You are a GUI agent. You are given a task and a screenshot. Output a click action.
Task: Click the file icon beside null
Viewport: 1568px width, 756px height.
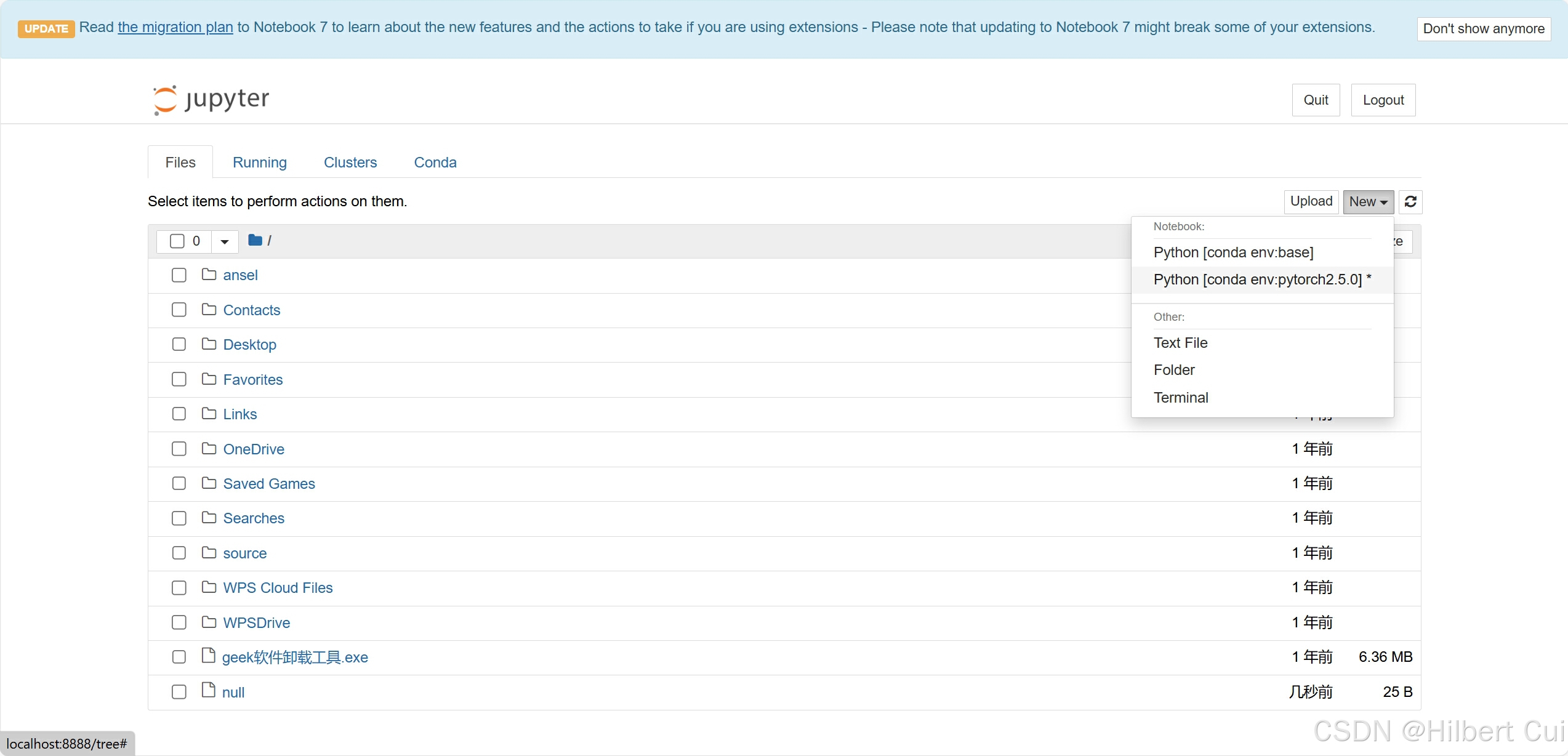pos(209,691)
